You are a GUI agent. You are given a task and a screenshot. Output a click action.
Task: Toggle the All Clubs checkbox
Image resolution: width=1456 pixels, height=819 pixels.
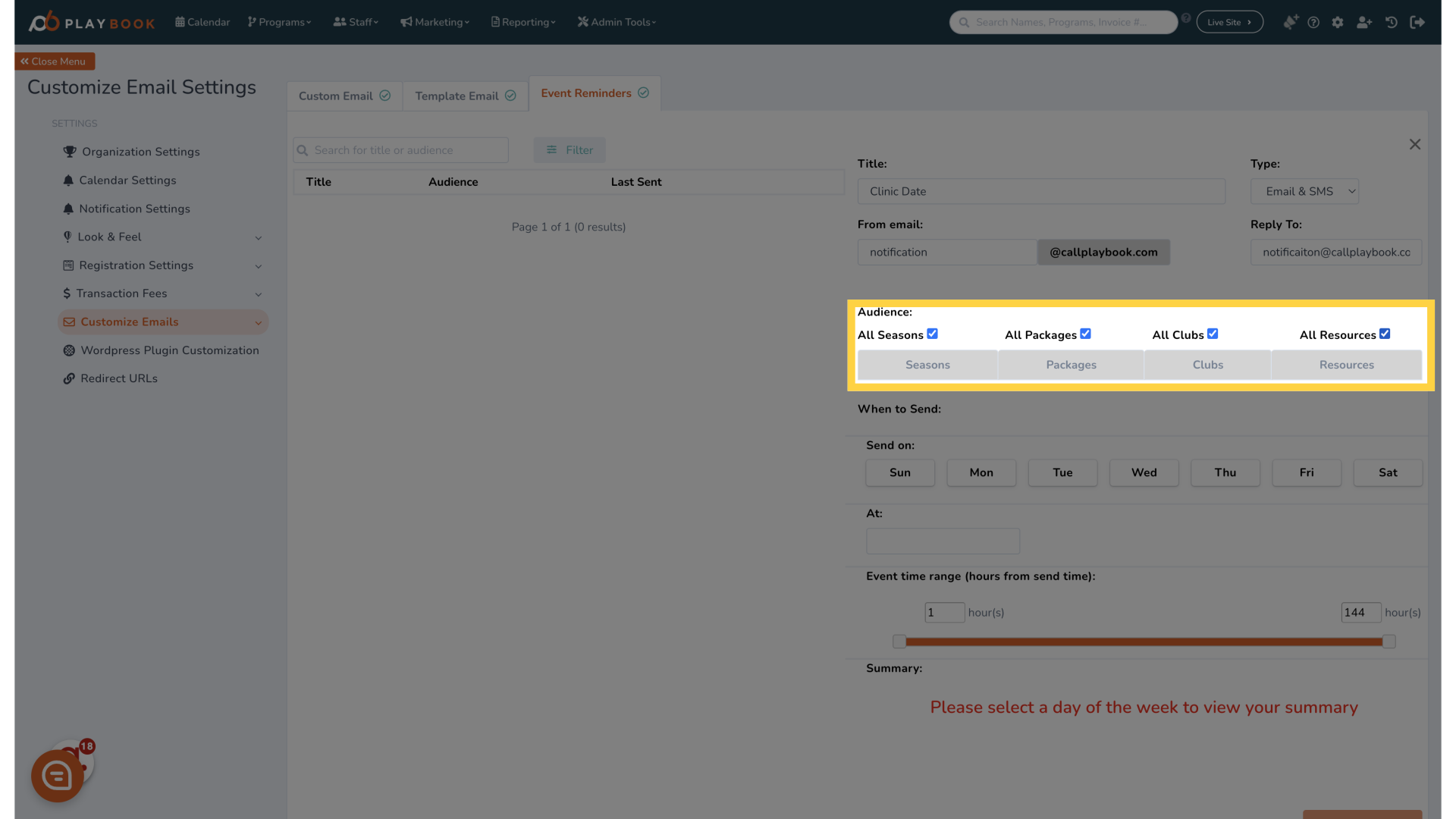[1213, 334]
